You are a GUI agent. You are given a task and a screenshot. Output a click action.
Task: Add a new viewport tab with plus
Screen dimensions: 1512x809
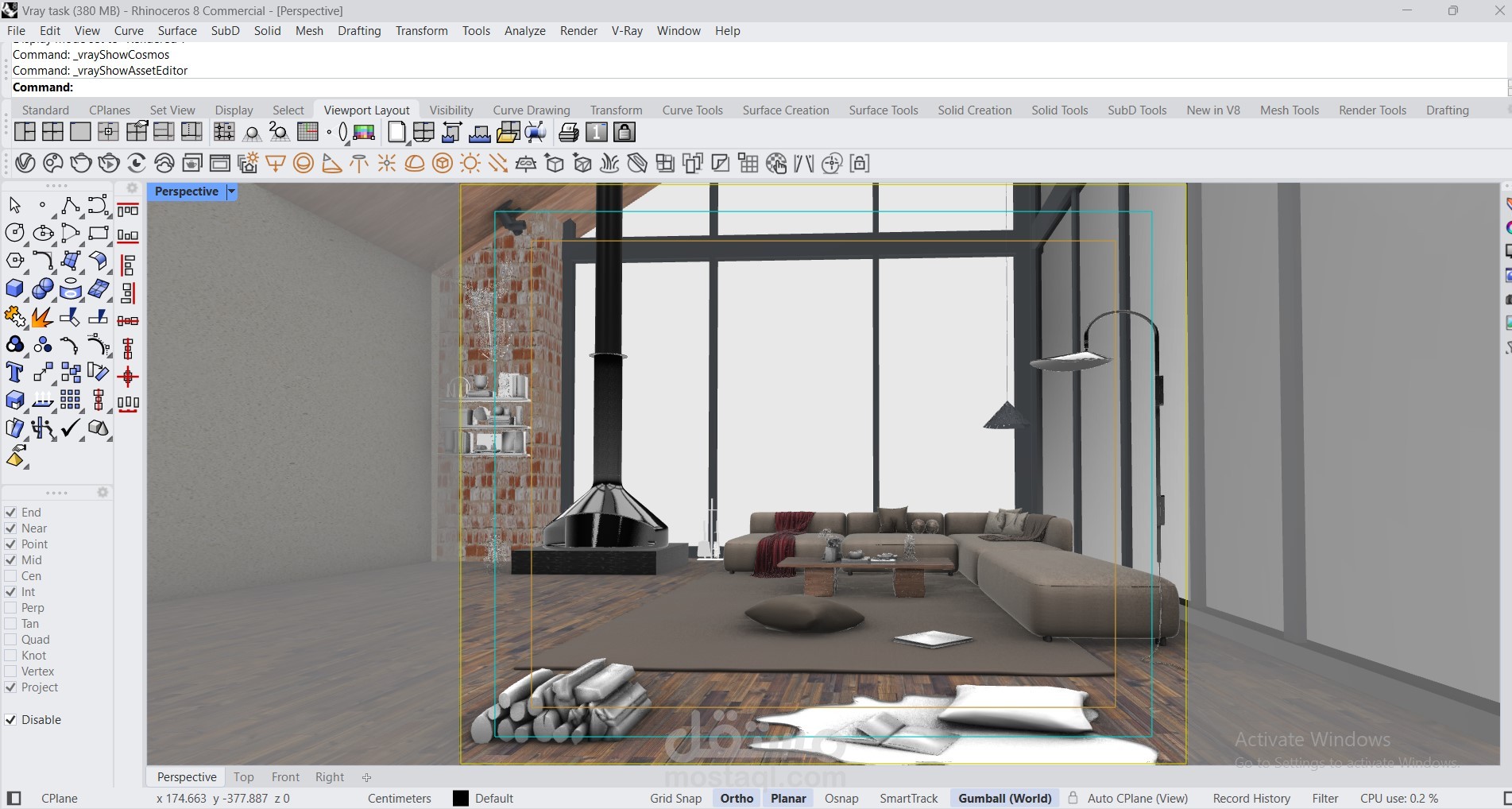(366, 777)
